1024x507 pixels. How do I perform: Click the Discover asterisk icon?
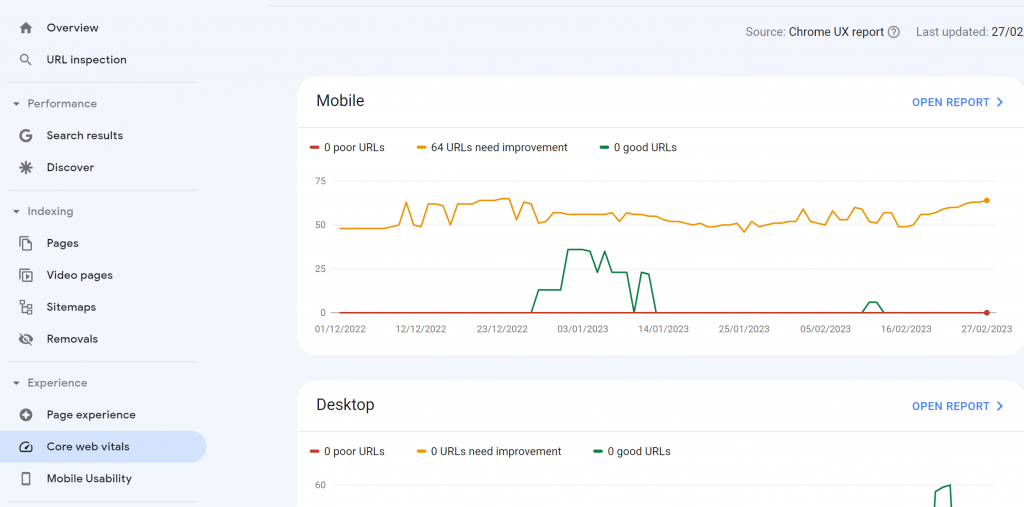25,168
